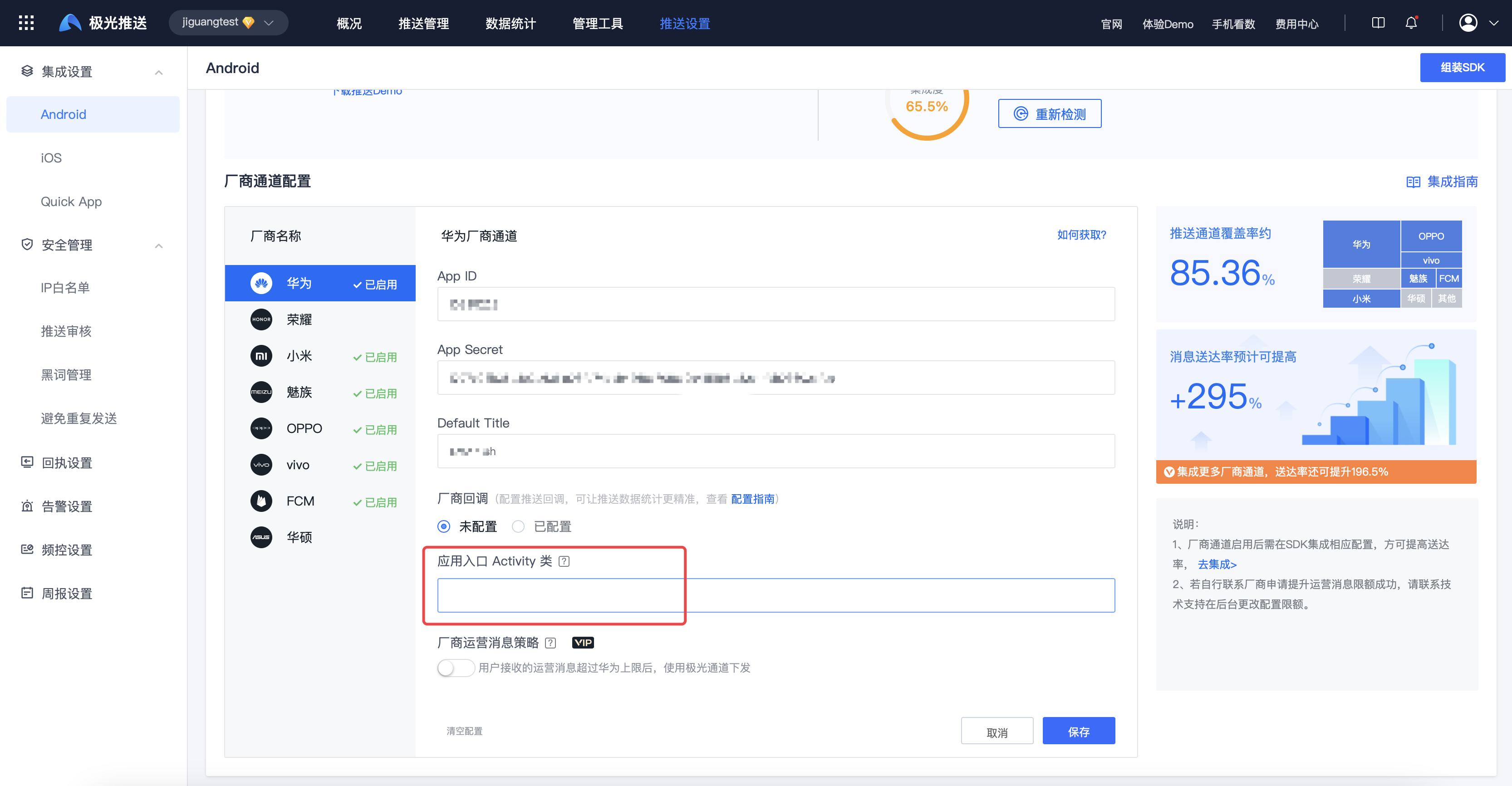The width and height of the screenshot is (1512, 786).
Task: Click the 回执设置 sidebar icon
Action: (x=27, y=462)
